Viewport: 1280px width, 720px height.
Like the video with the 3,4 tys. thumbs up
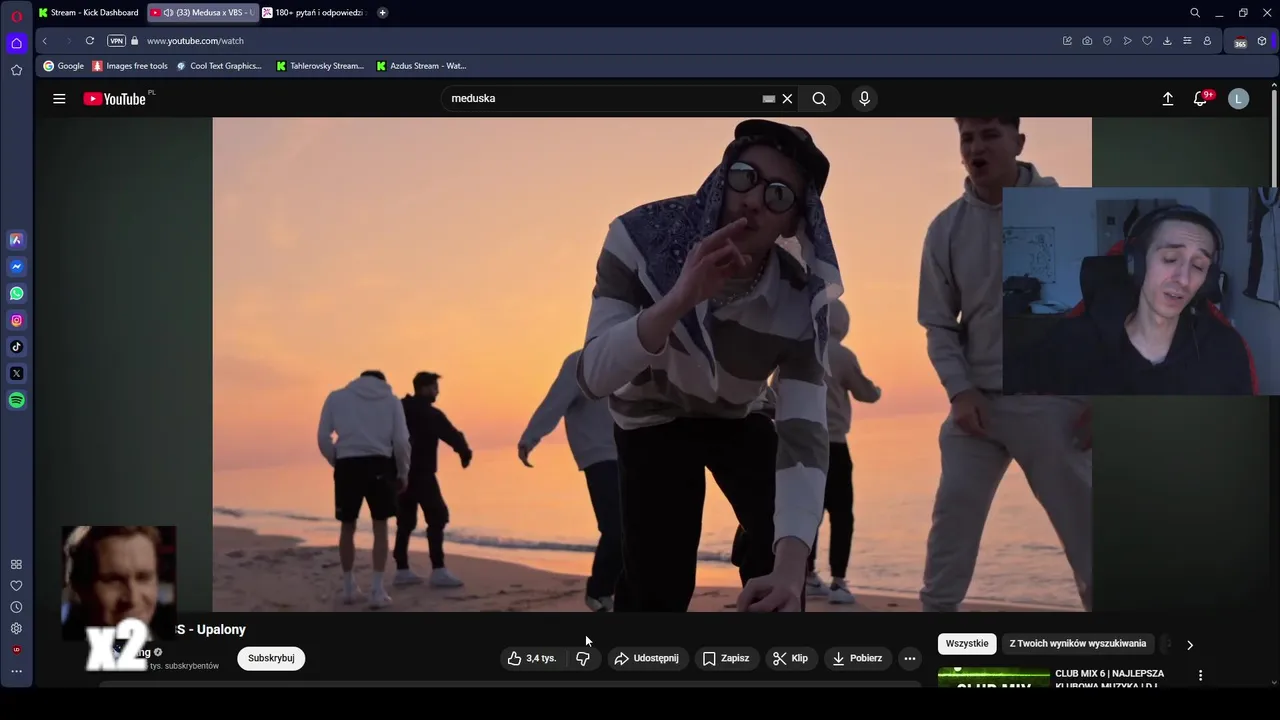coord(531,658)
